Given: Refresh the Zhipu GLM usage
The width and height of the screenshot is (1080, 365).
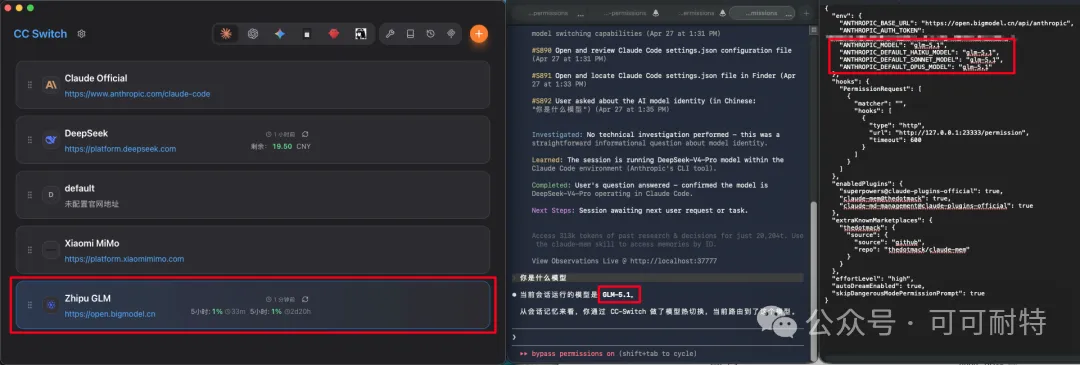Looking at the screenshot, I should pos(305,300).
